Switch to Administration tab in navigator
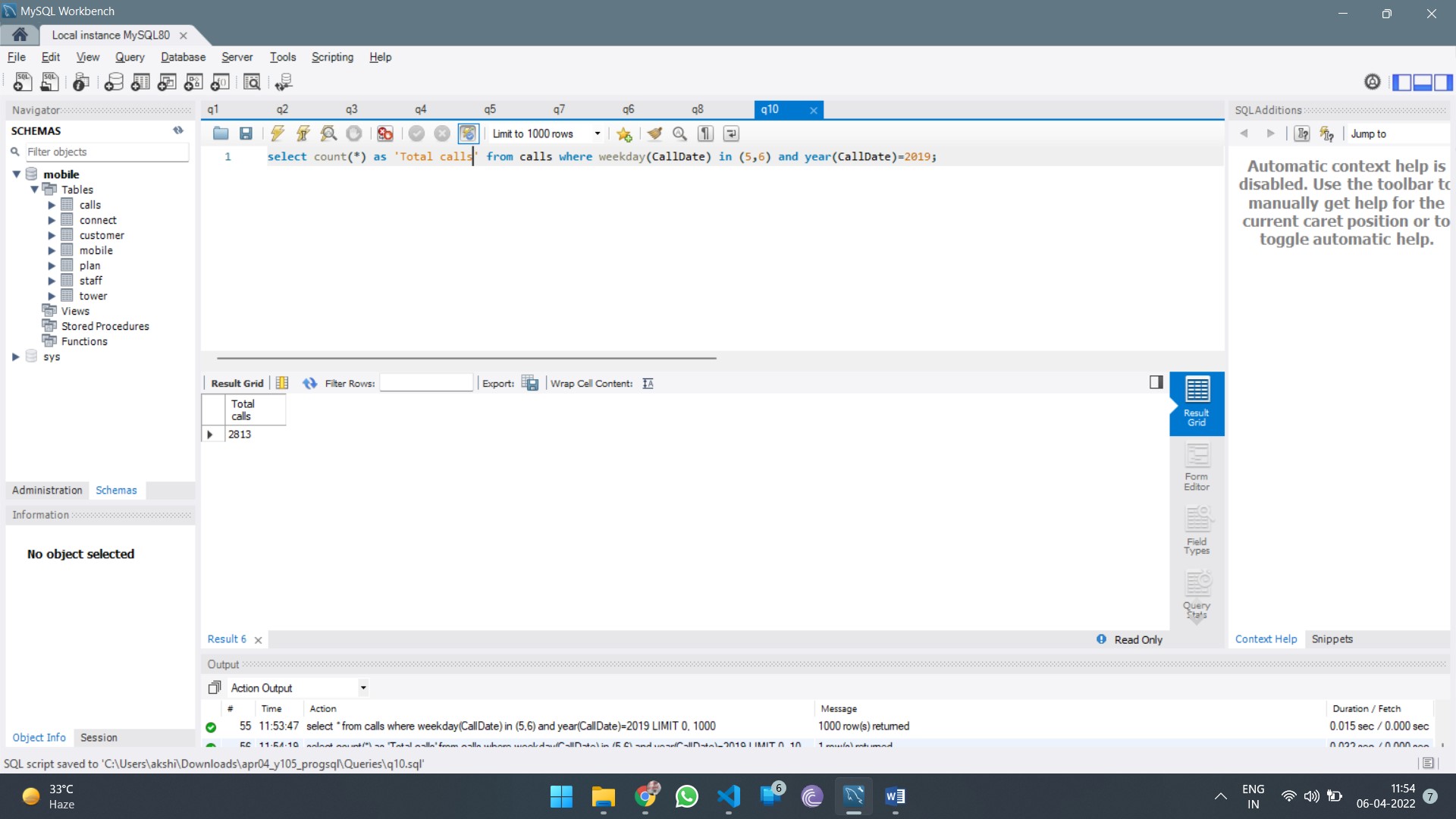Image resolution: width=1456 pixels, height=819 pixels. [x=47, y=490]
